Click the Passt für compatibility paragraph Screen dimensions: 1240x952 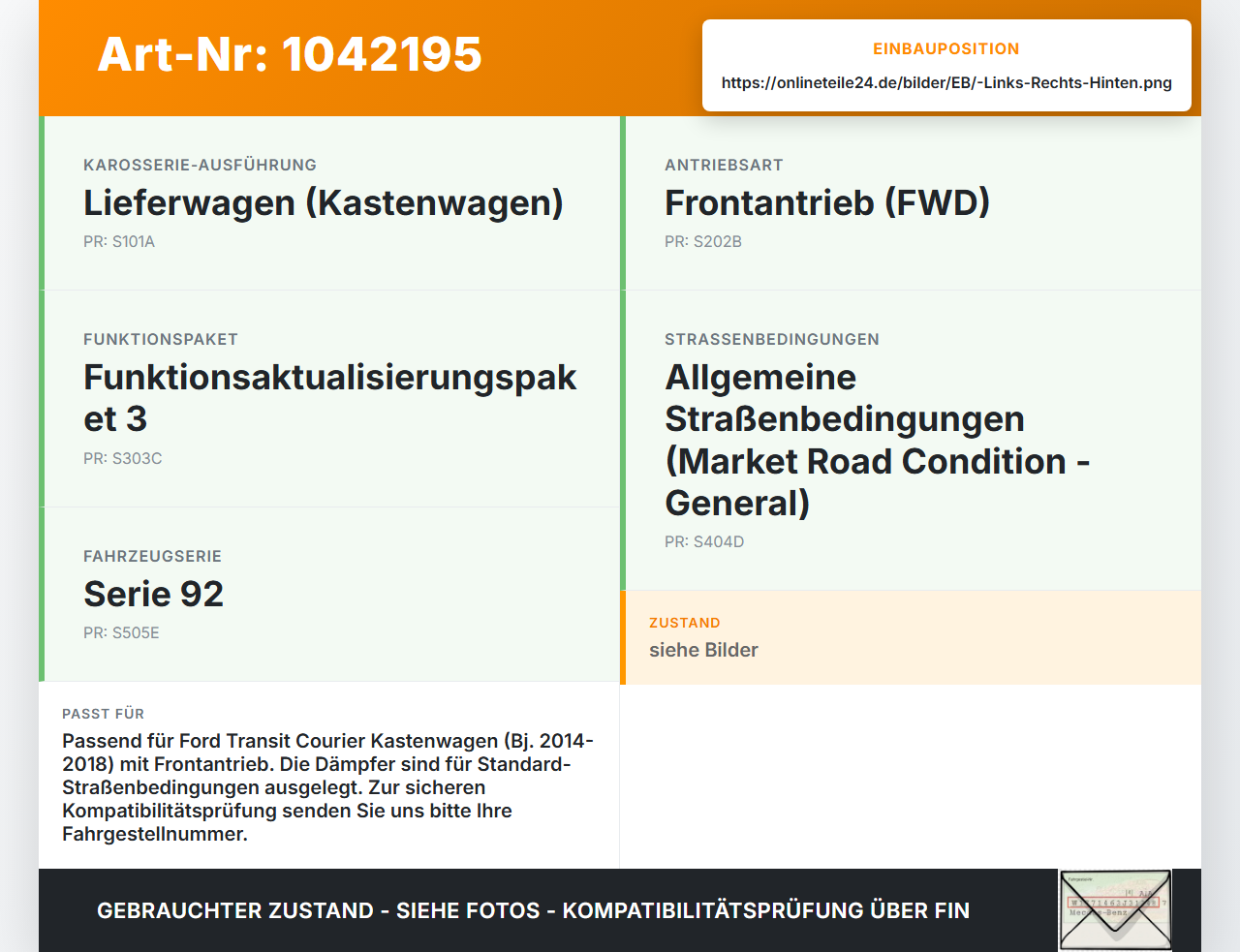pos(328,787)
